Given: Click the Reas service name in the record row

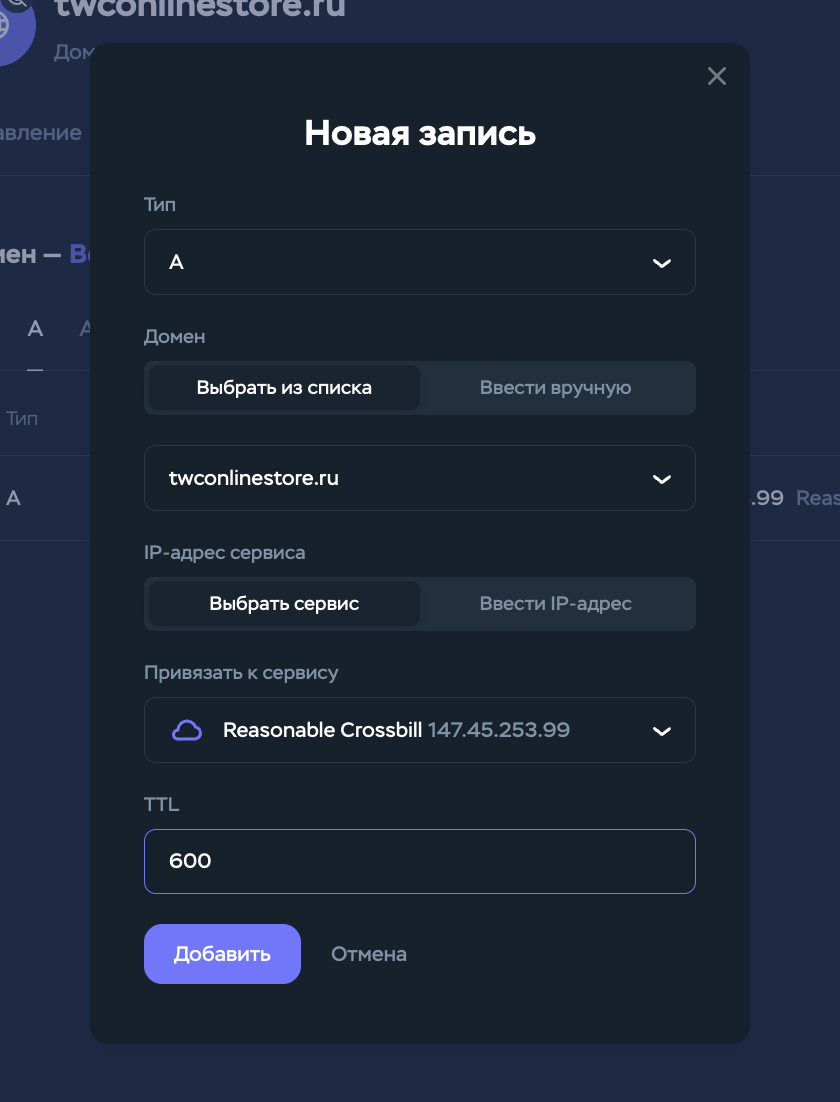Looking at the screenshot, I should [x=817, y=498].
